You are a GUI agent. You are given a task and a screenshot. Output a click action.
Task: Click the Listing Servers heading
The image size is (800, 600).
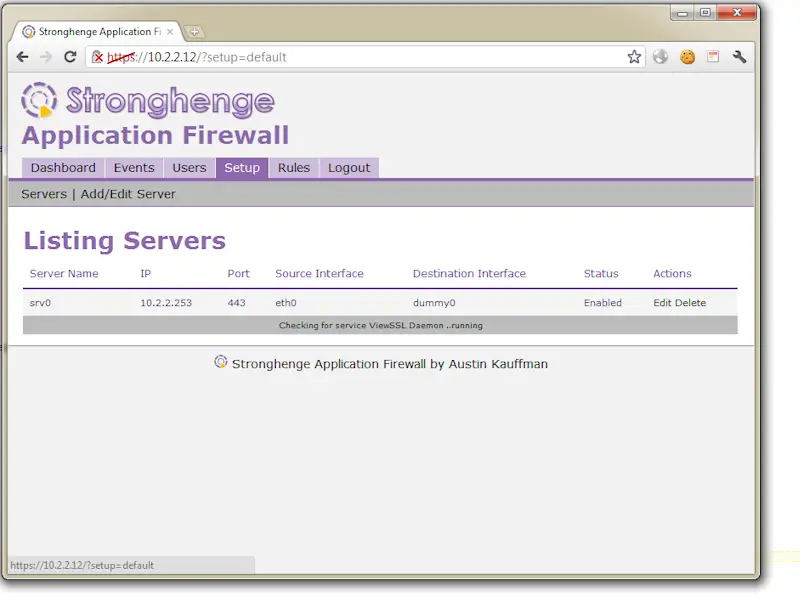point(124,241)
